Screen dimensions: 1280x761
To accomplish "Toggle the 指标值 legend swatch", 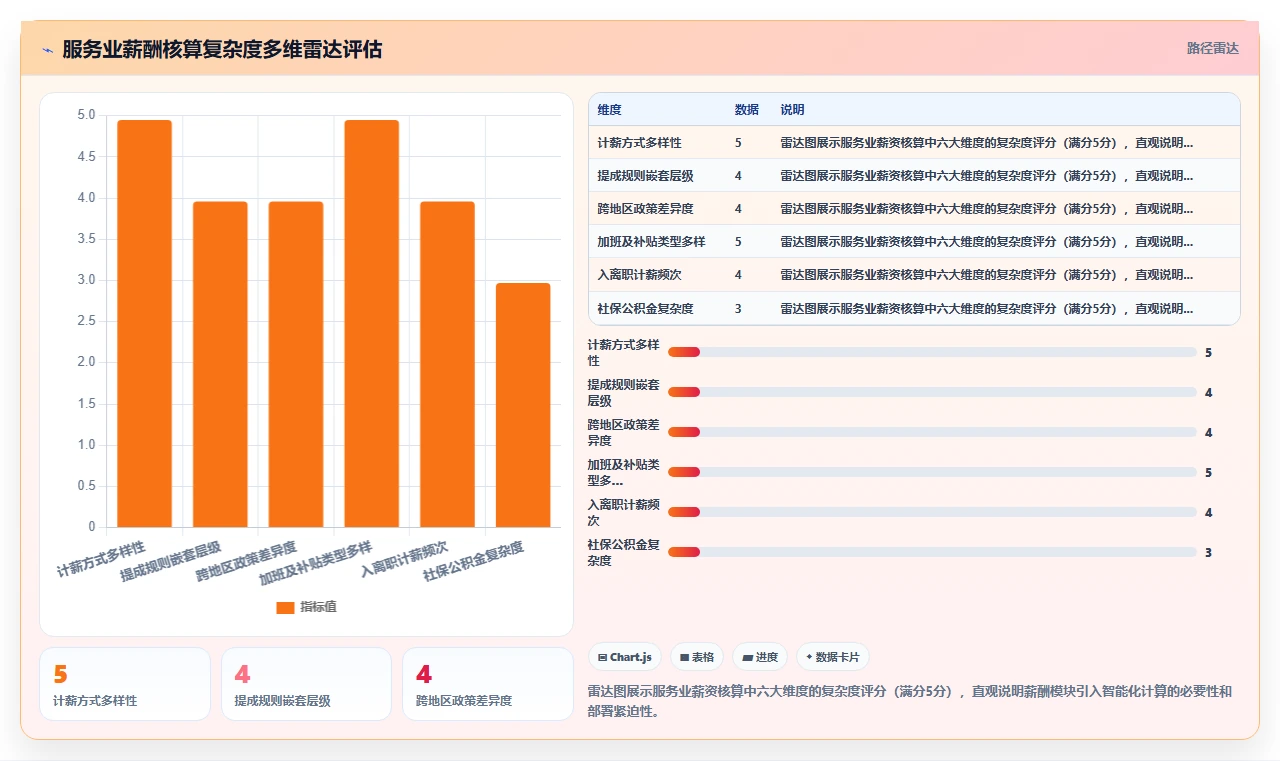I will point(285,607).
